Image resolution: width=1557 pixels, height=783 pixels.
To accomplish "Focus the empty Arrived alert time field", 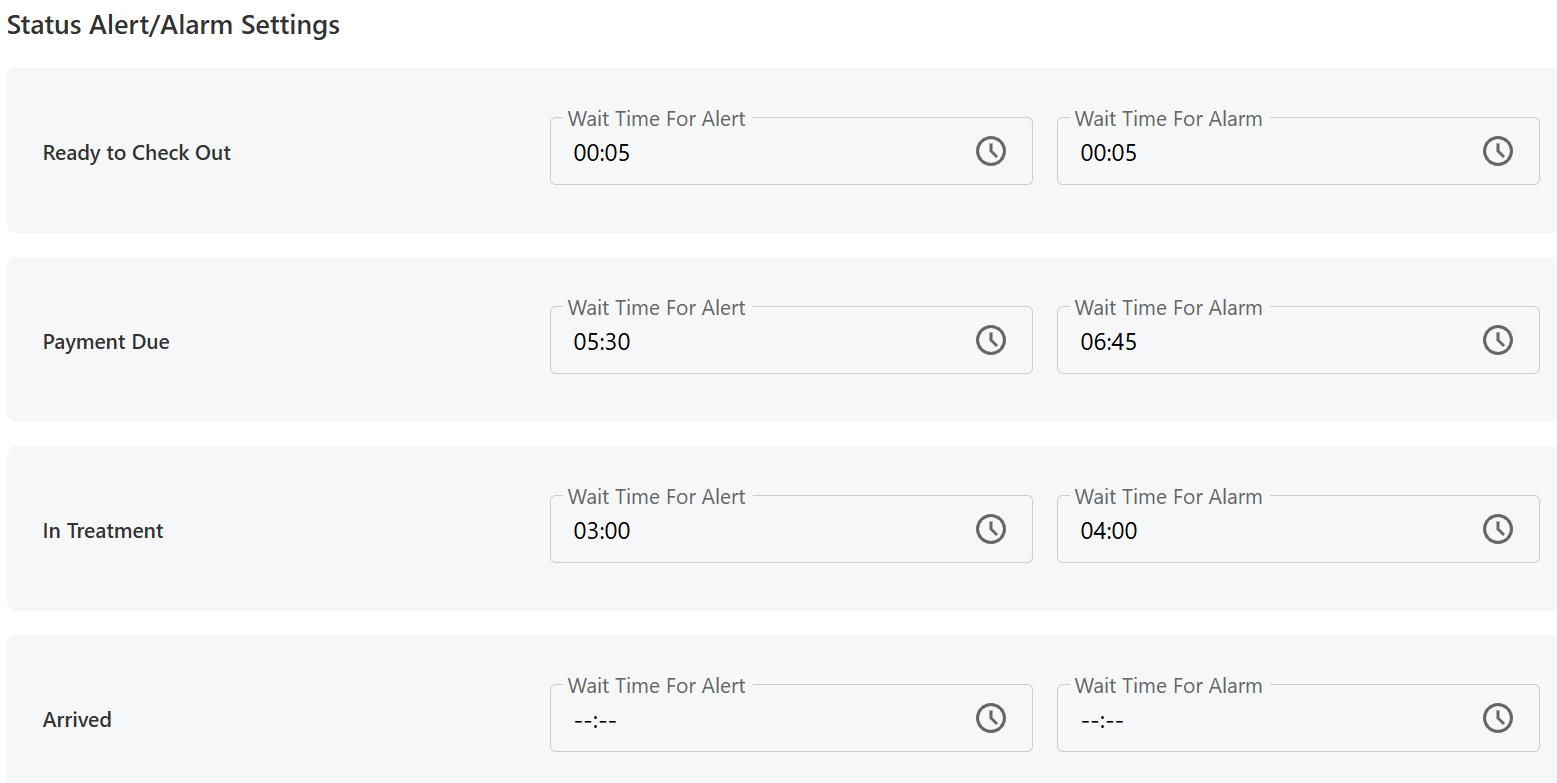I will (596, 720).
